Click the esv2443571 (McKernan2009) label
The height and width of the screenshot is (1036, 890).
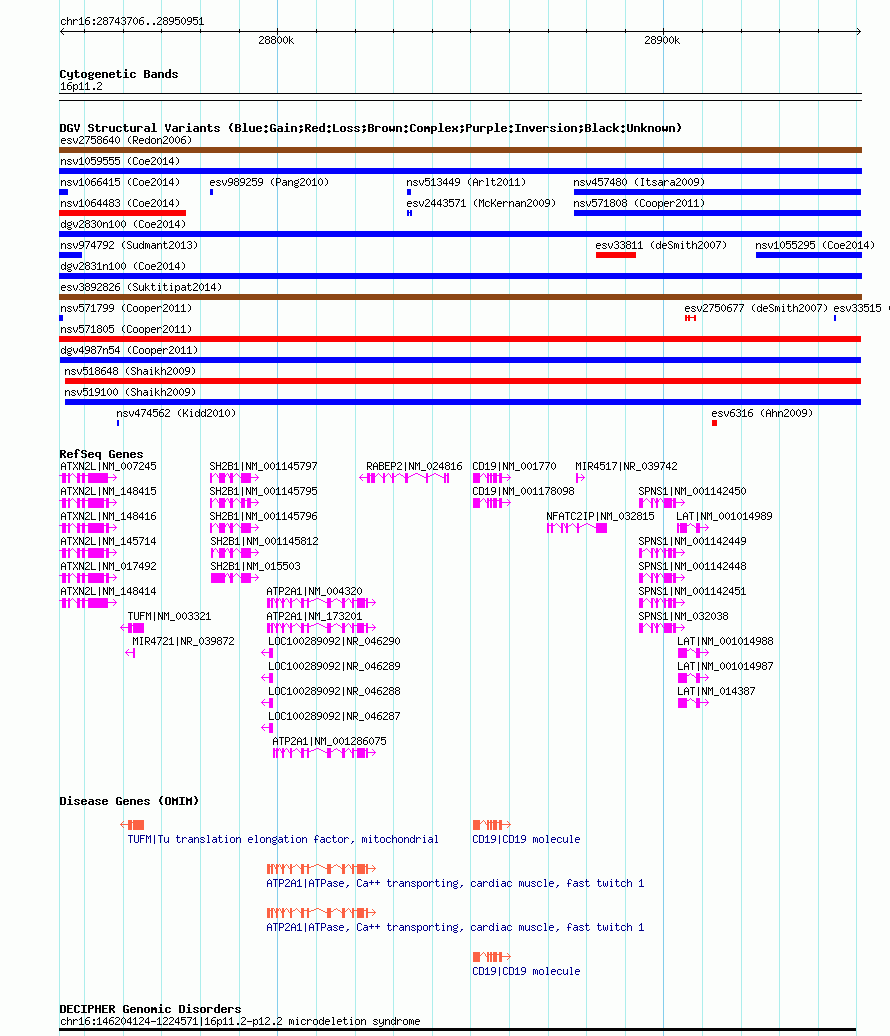(x=481, y=204)
